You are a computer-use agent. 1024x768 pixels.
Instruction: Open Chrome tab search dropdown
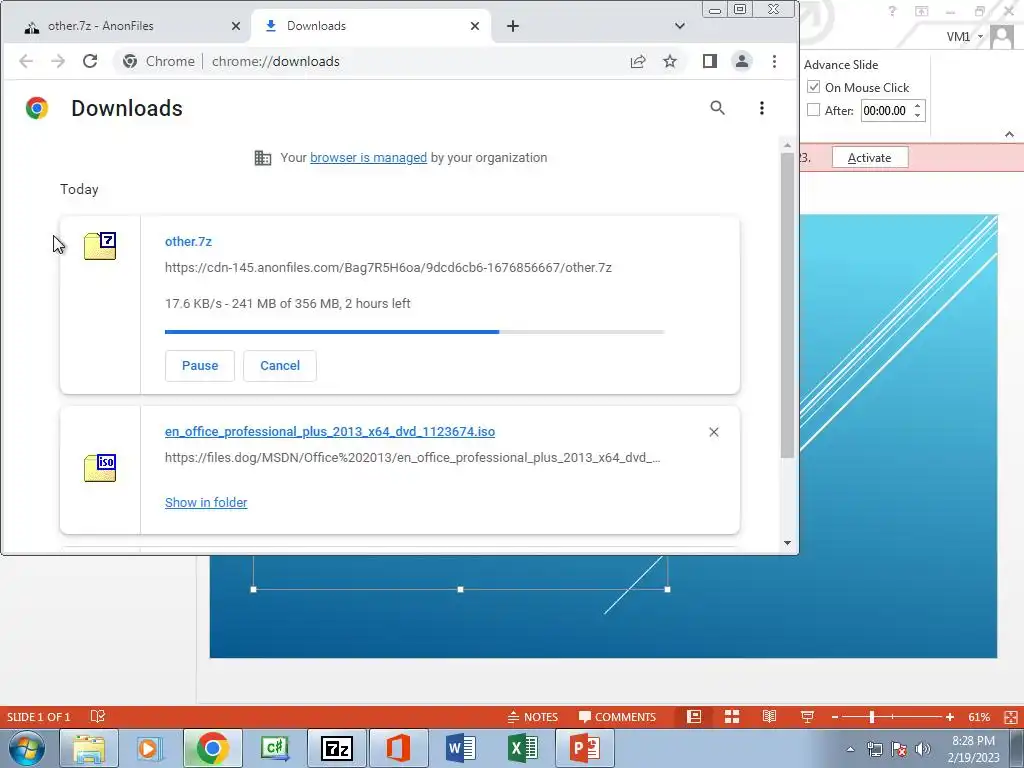pos(680,26)
